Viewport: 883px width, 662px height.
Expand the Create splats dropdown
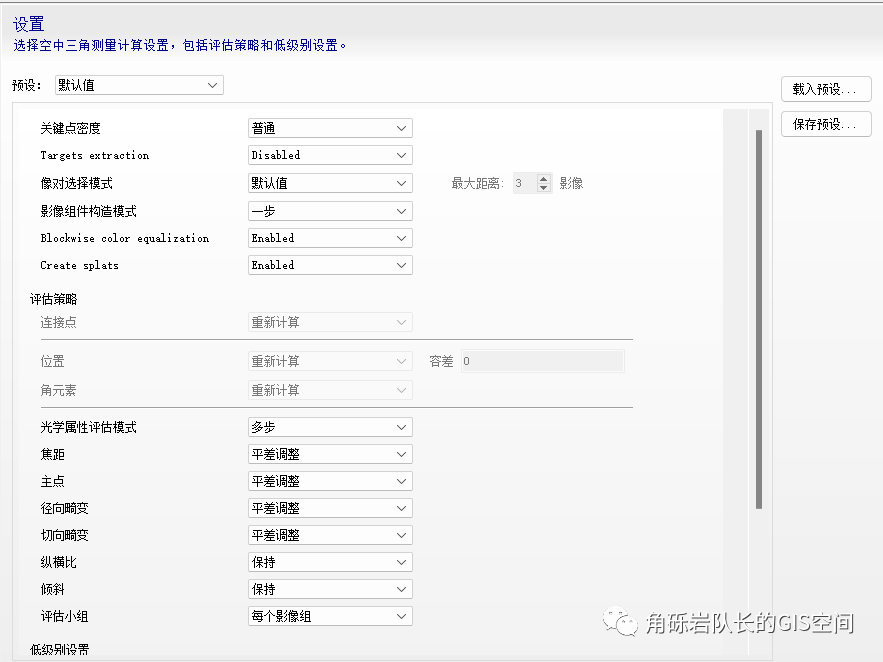point(329,266)
